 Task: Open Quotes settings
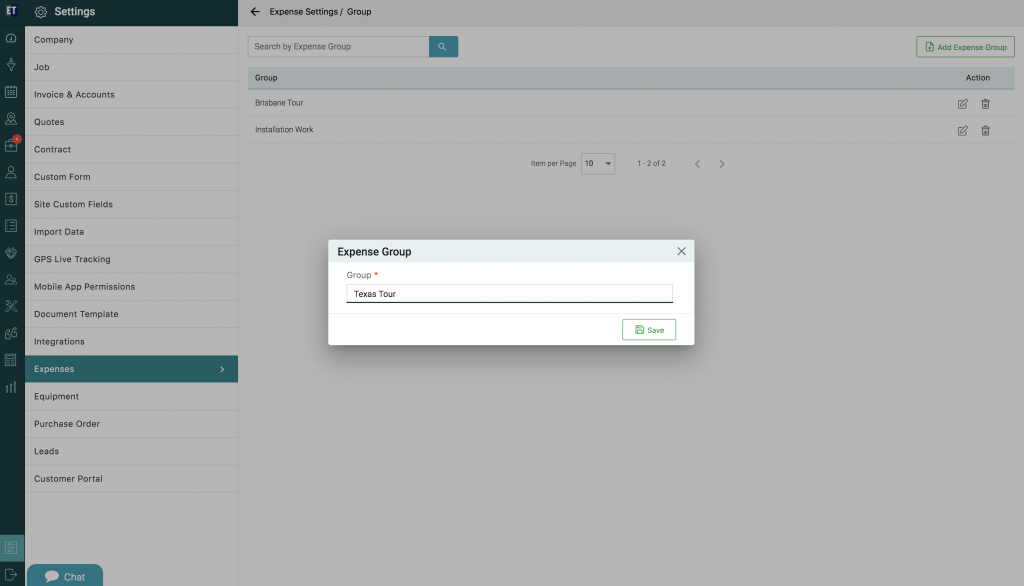(x=131, y=122)
